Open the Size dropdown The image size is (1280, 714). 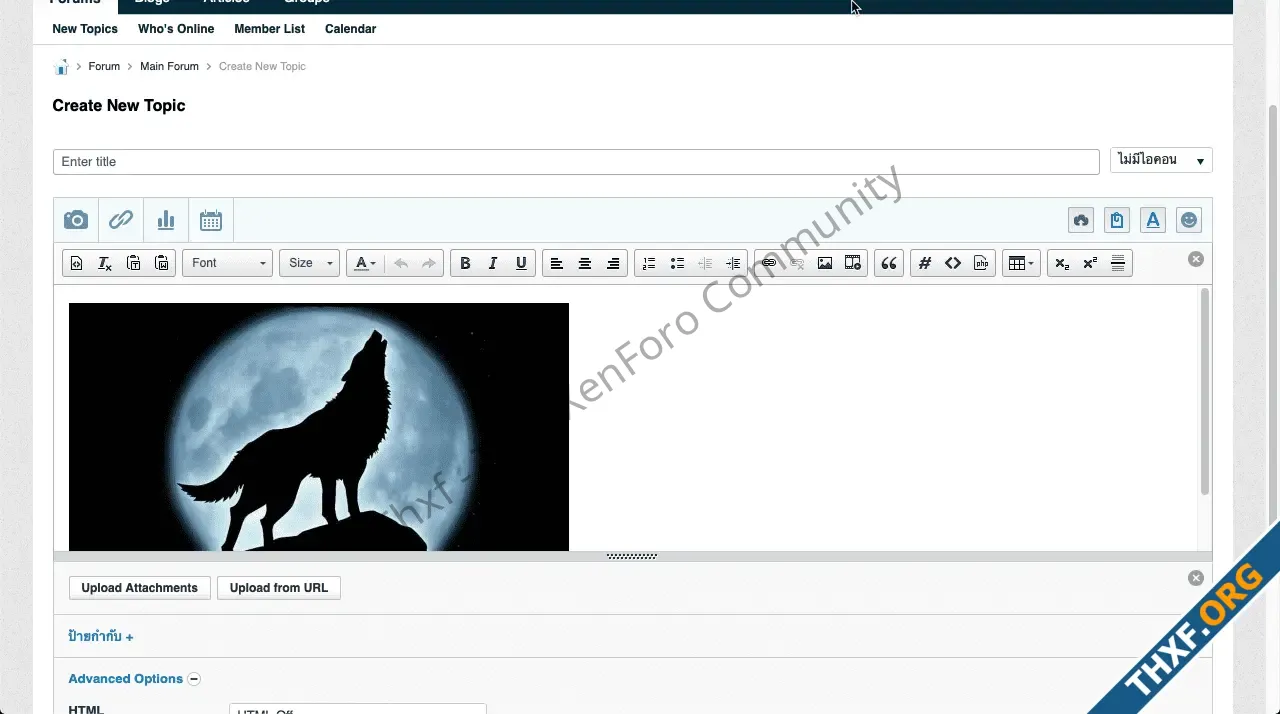pos(309,263)
